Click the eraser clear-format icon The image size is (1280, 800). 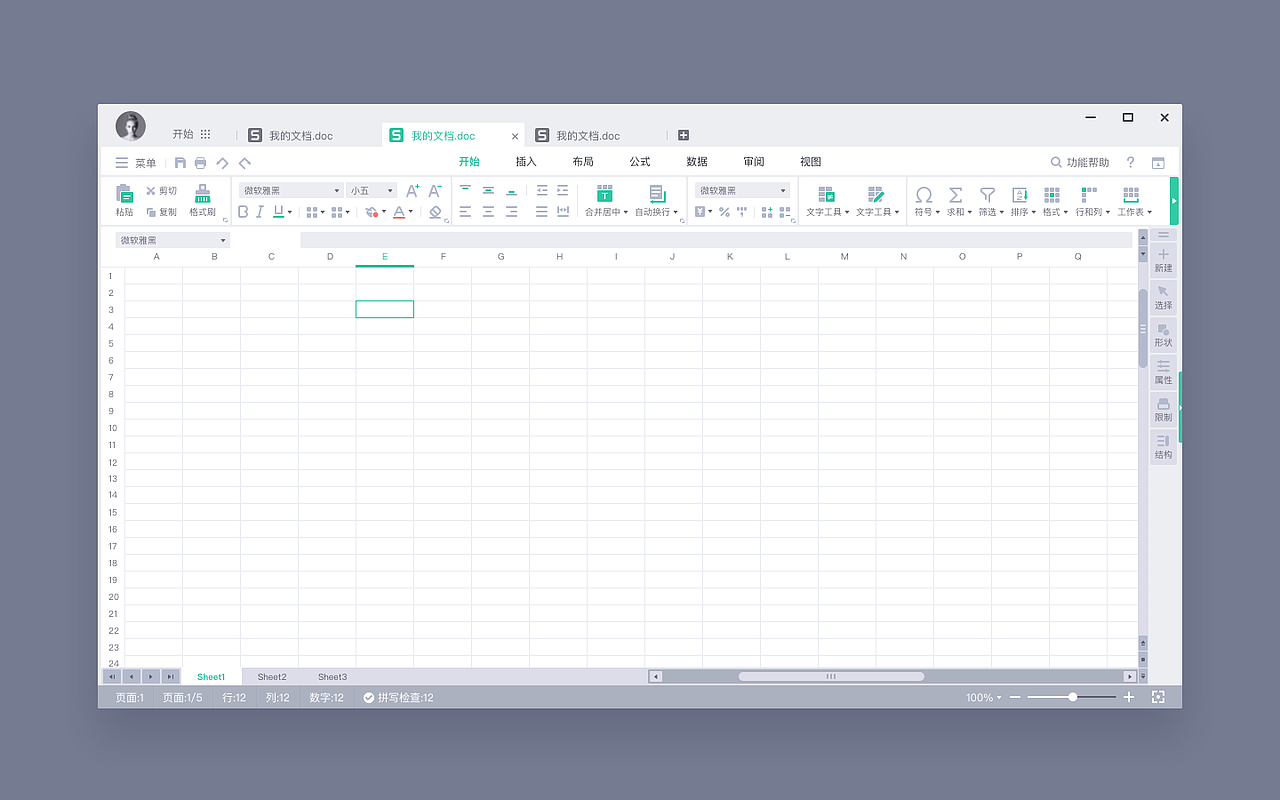pos(435,212)
